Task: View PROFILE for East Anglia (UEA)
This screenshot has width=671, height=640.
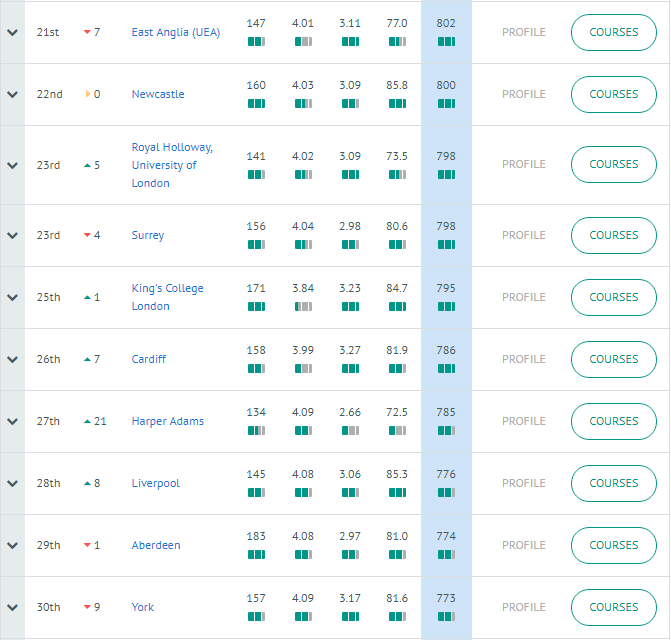Action: 524,32
